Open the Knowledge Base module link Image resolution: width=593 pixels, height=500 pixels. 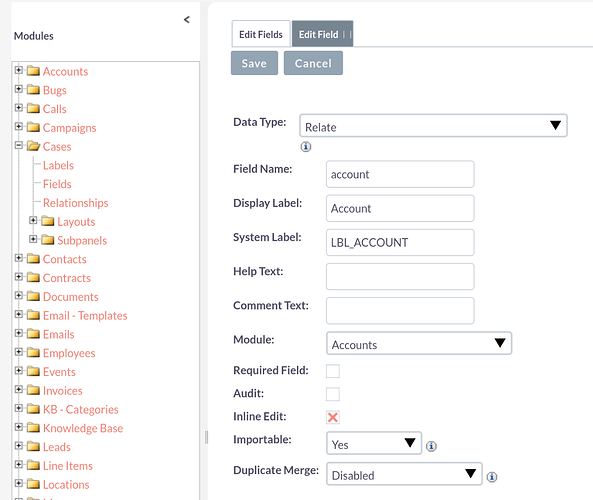(x=83, y=428)
